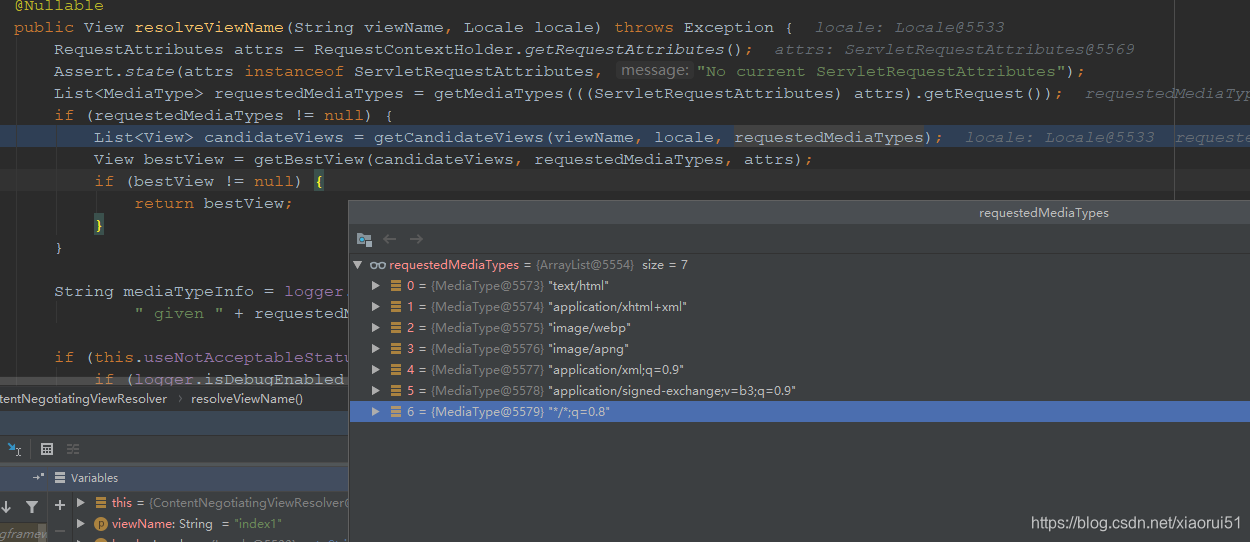Click the Run to Cursor debugger icon
The width and height of the screenshot is (1250, 542).
pos(15,449)
